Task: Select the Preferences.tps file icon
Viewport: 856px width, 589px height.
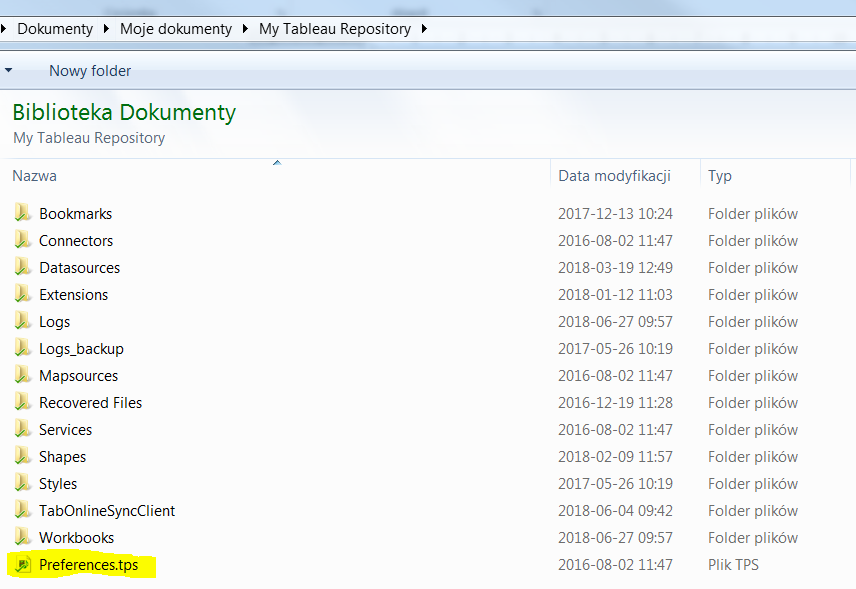Action: [23, 565]
